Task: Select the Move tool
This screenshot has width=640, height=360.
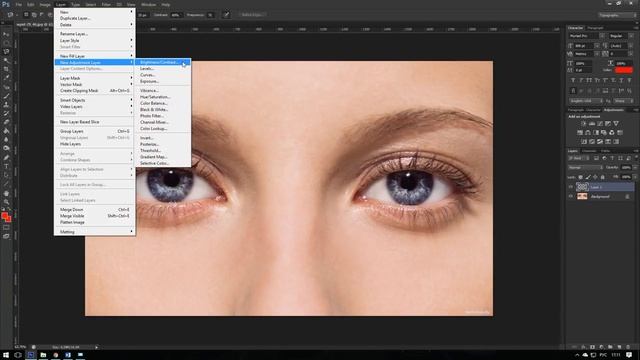Action: click(6, 34)
